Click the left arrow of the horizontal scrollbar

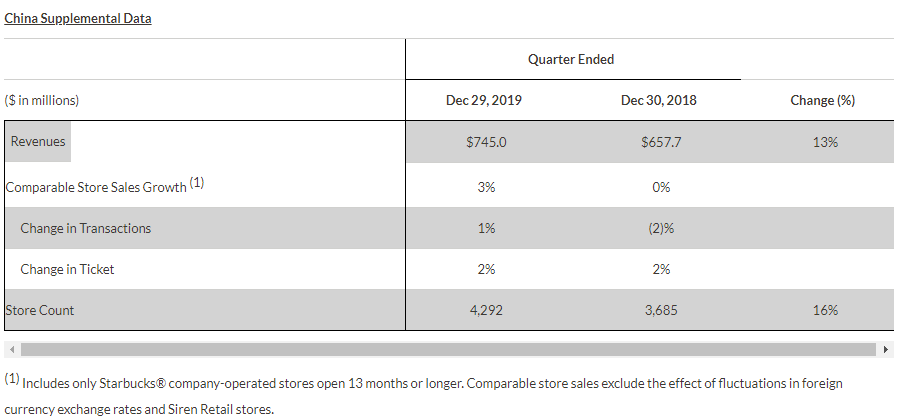click(10, 349)
